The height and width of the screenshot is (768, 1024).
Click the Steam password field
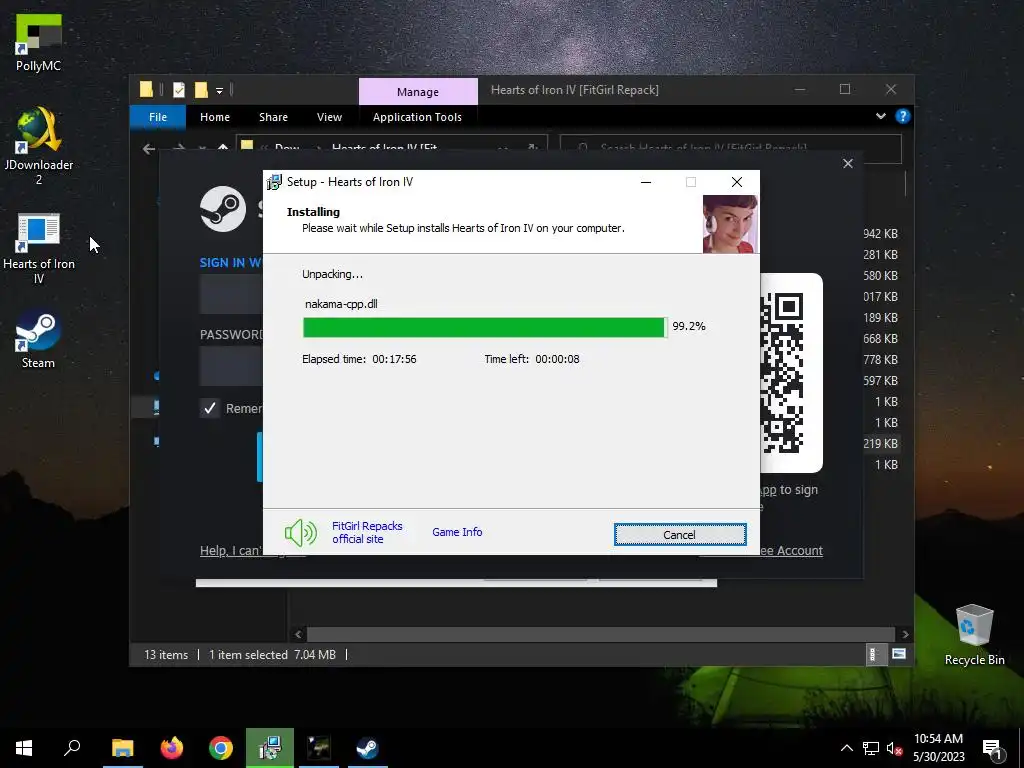click(x=231, y=366)
